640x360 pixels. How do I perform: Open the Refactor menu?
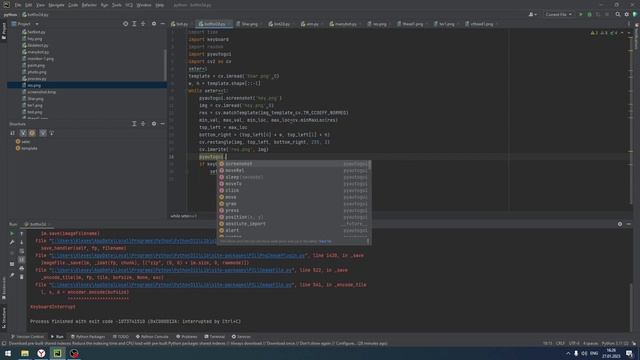(x=89, y=5)
